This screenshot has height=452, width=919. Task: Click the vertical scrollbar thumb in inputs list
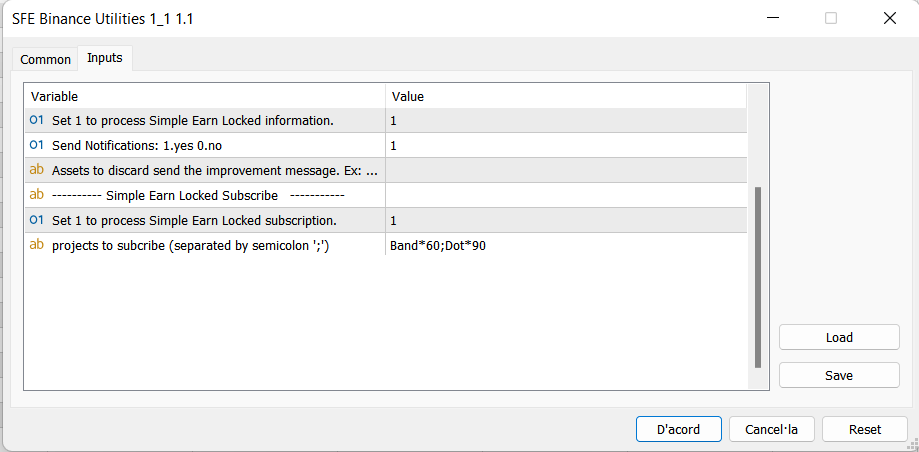pos(758,277)
